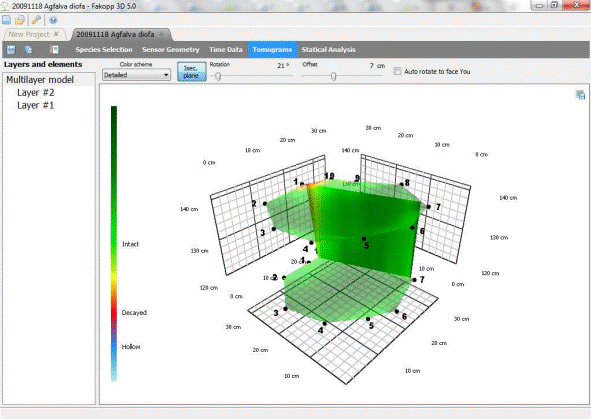
Task: Close the New Project tab
Action: click(x=56, y=34)
